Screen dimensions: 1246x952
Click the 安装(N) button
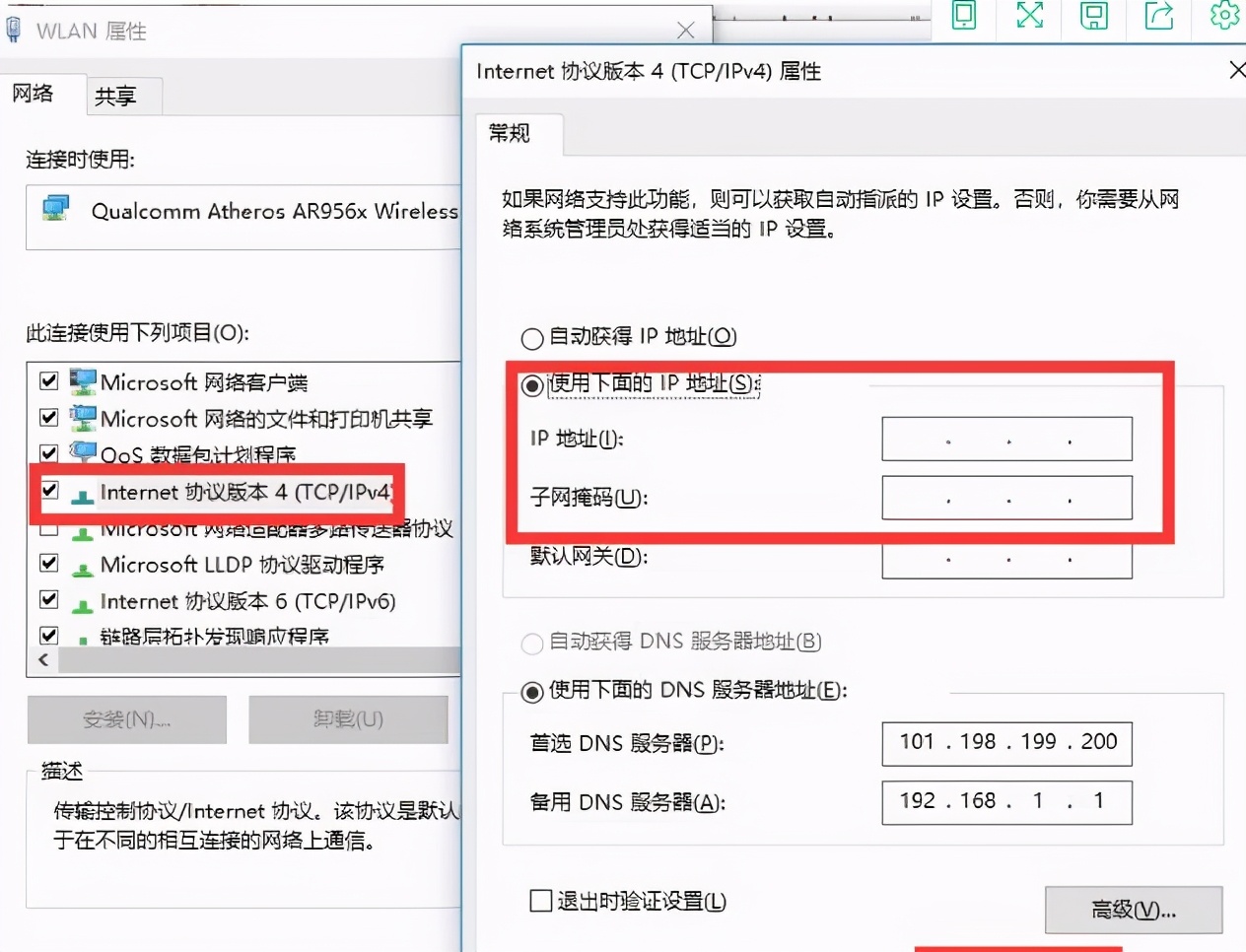click(126, 719)
